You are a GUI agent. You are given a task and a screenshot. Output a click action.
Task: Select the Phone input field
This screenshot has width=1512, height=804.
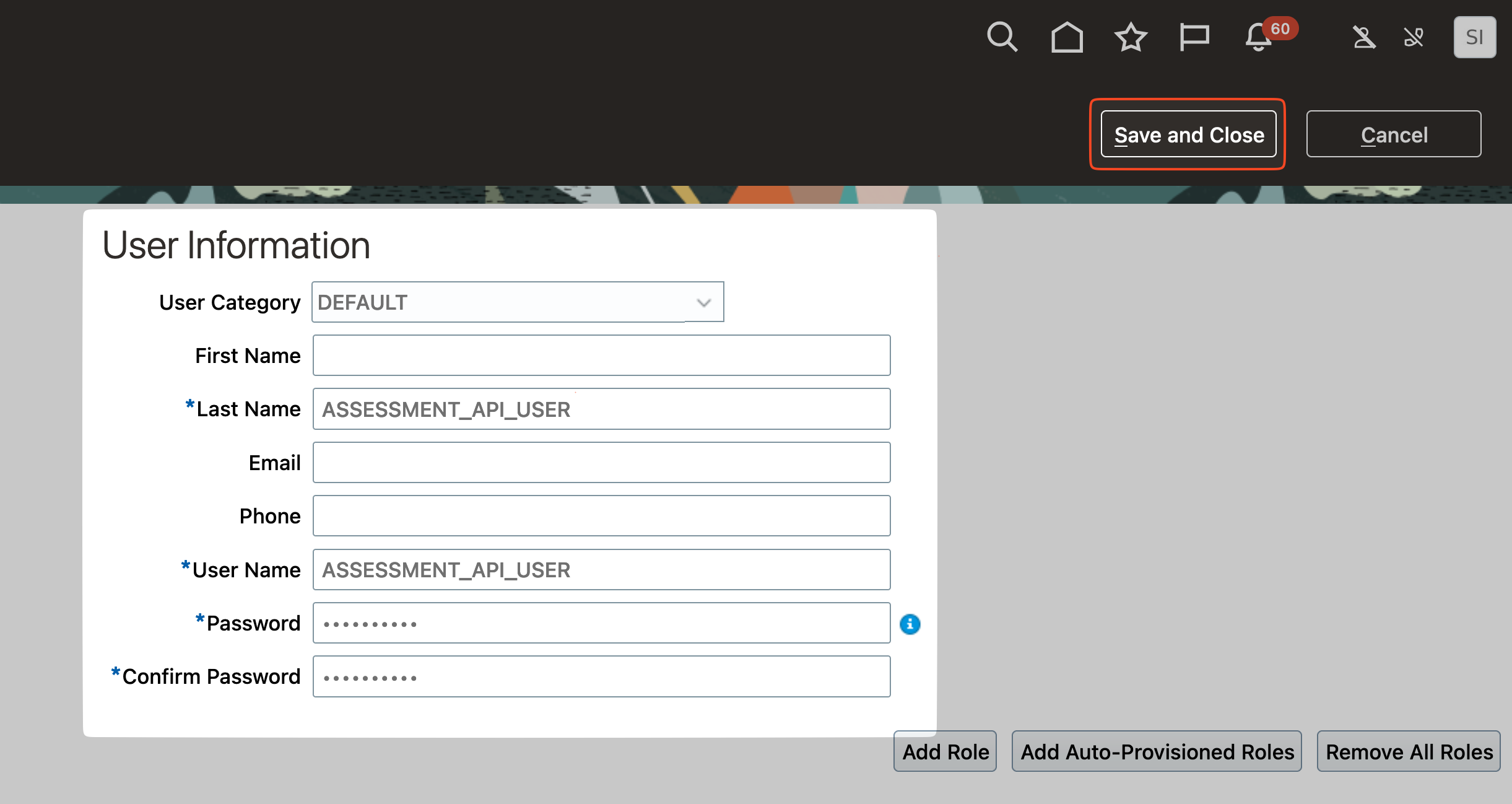point(601,516)
